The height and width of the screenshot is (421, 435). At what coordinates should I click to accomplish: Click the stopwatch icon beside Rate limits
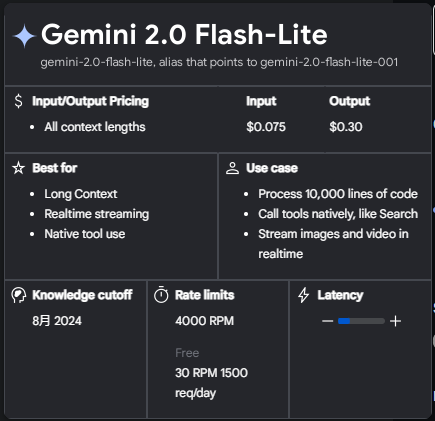(x=161, y=295)
